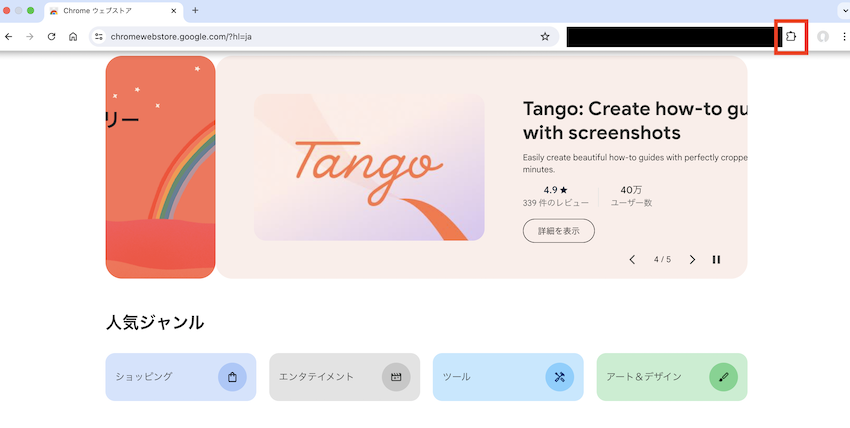Open a new tab with plus button
850x428 pixels.
pos(195,10)
